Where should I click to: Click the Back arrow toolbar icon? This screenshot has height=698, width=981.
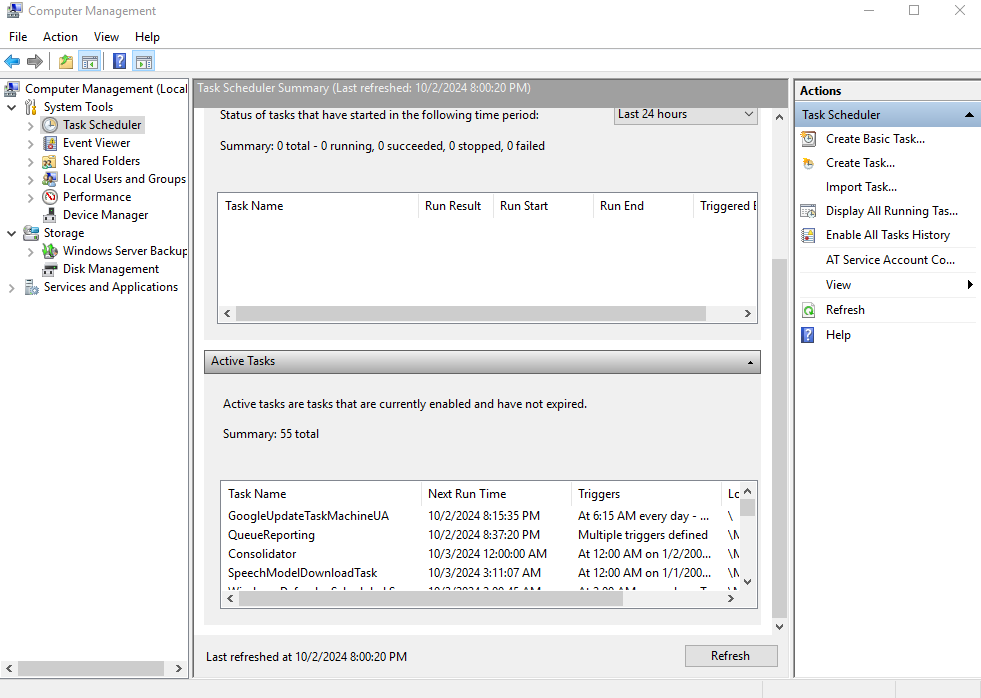click(12, 62)
